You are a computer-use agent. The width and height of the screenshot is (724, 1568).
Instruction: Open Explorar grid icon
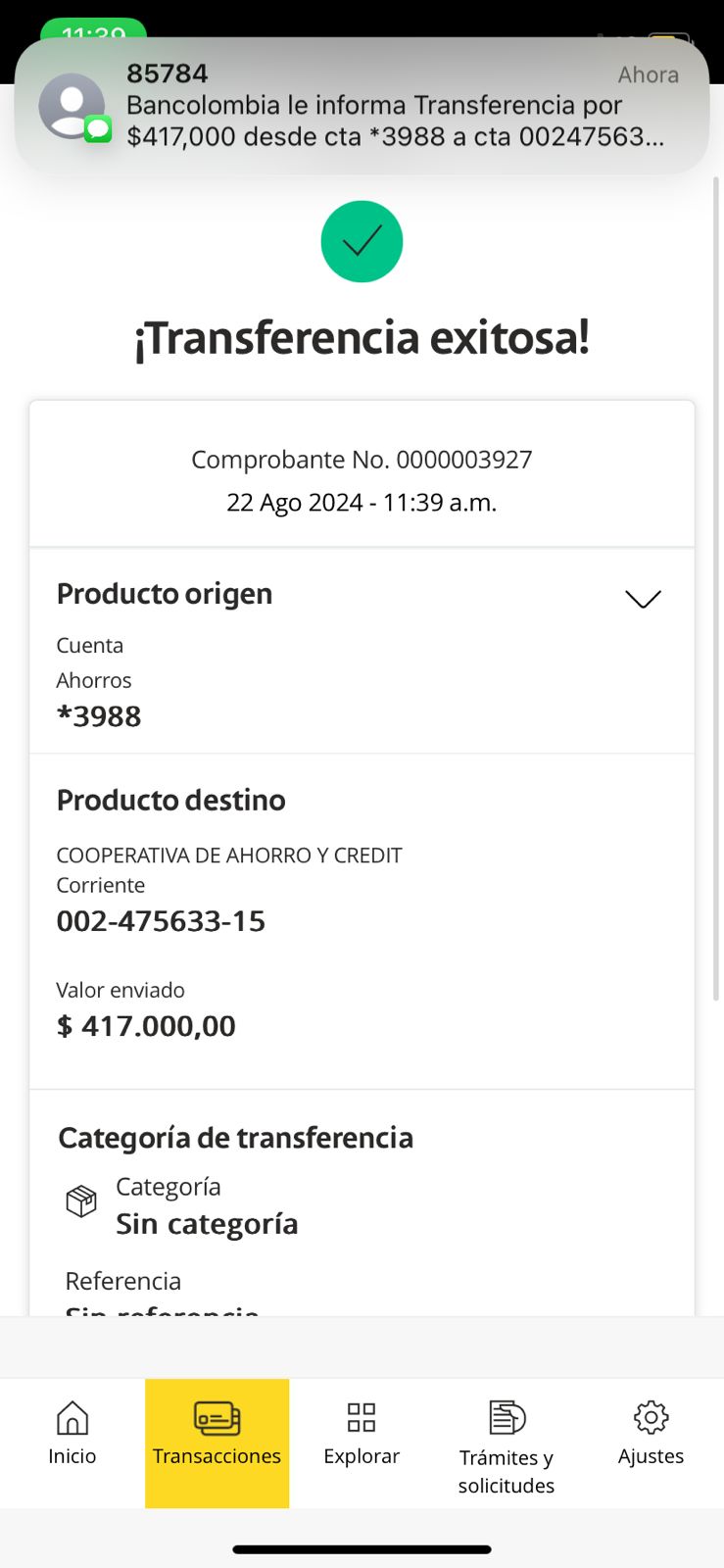tap(362, 1417)
